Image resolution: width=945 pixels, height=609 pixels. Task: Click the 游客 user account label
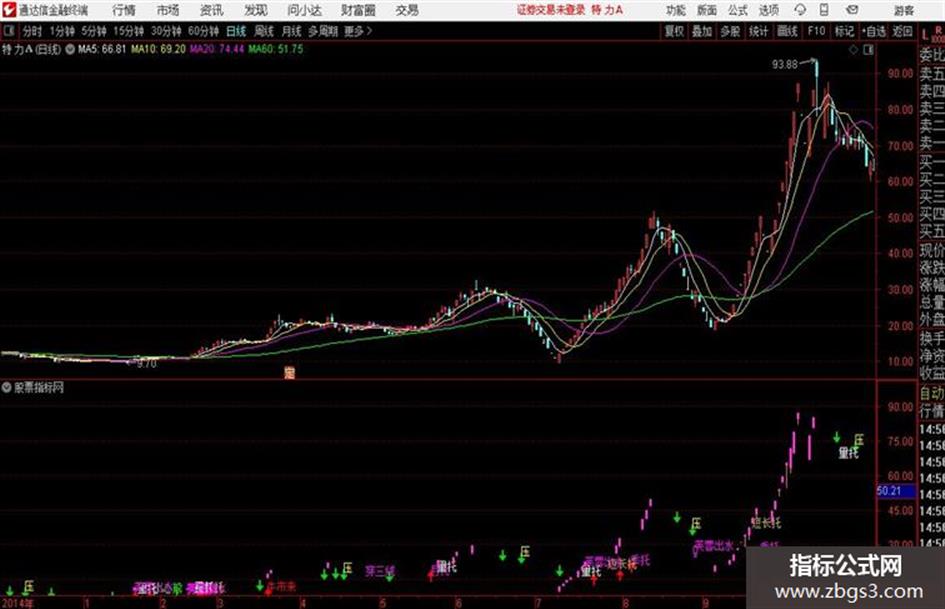[x=903, y=10]
